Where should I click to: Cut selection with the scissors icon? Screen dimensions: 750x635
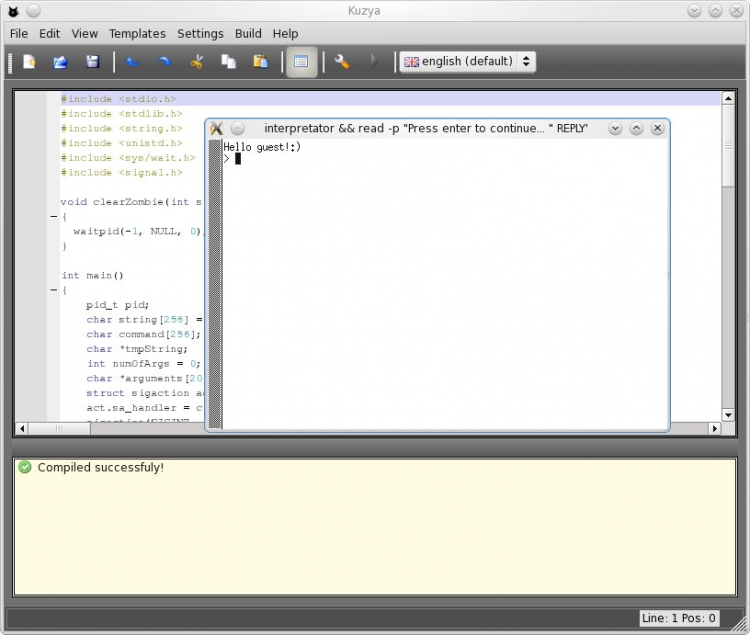[197, 62]
